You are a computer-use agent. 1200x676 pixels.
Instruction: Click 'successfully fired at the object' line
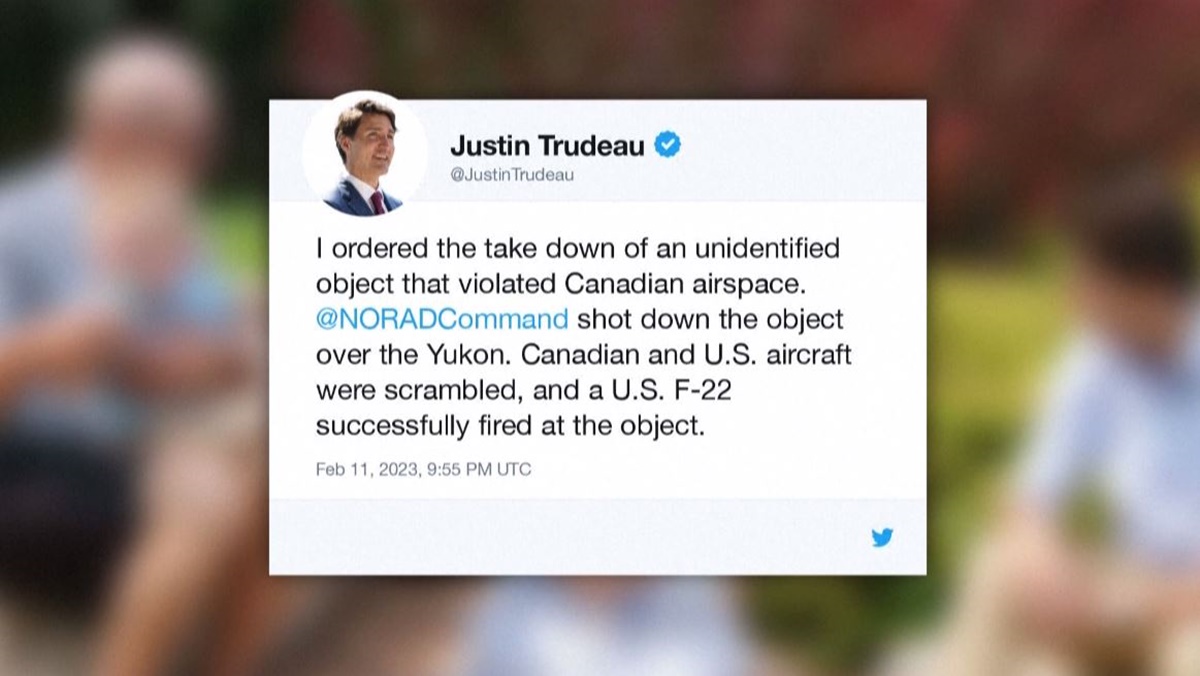510,427
